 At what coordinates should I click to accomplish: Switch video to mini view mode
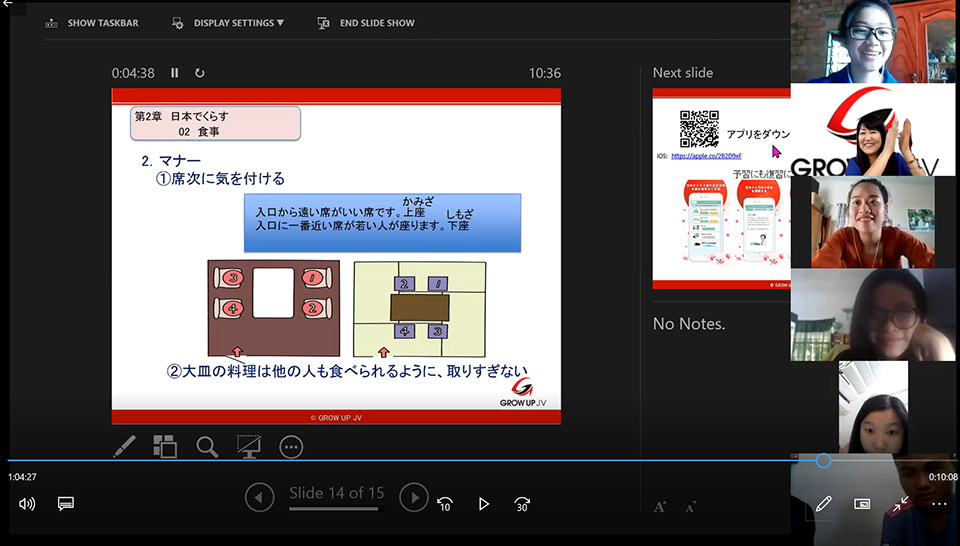tap(861, 504)
